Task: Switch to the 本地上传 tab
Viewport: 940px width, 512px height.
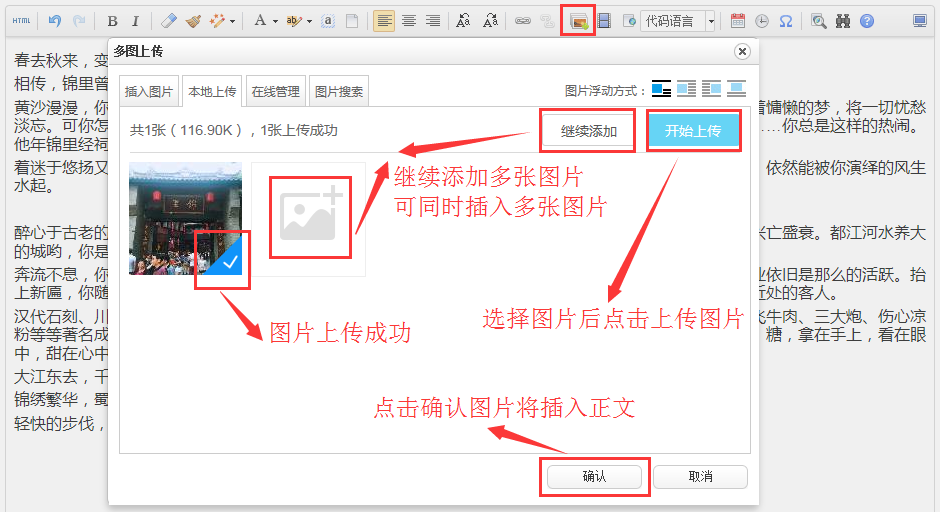Action: coord(212,91)
